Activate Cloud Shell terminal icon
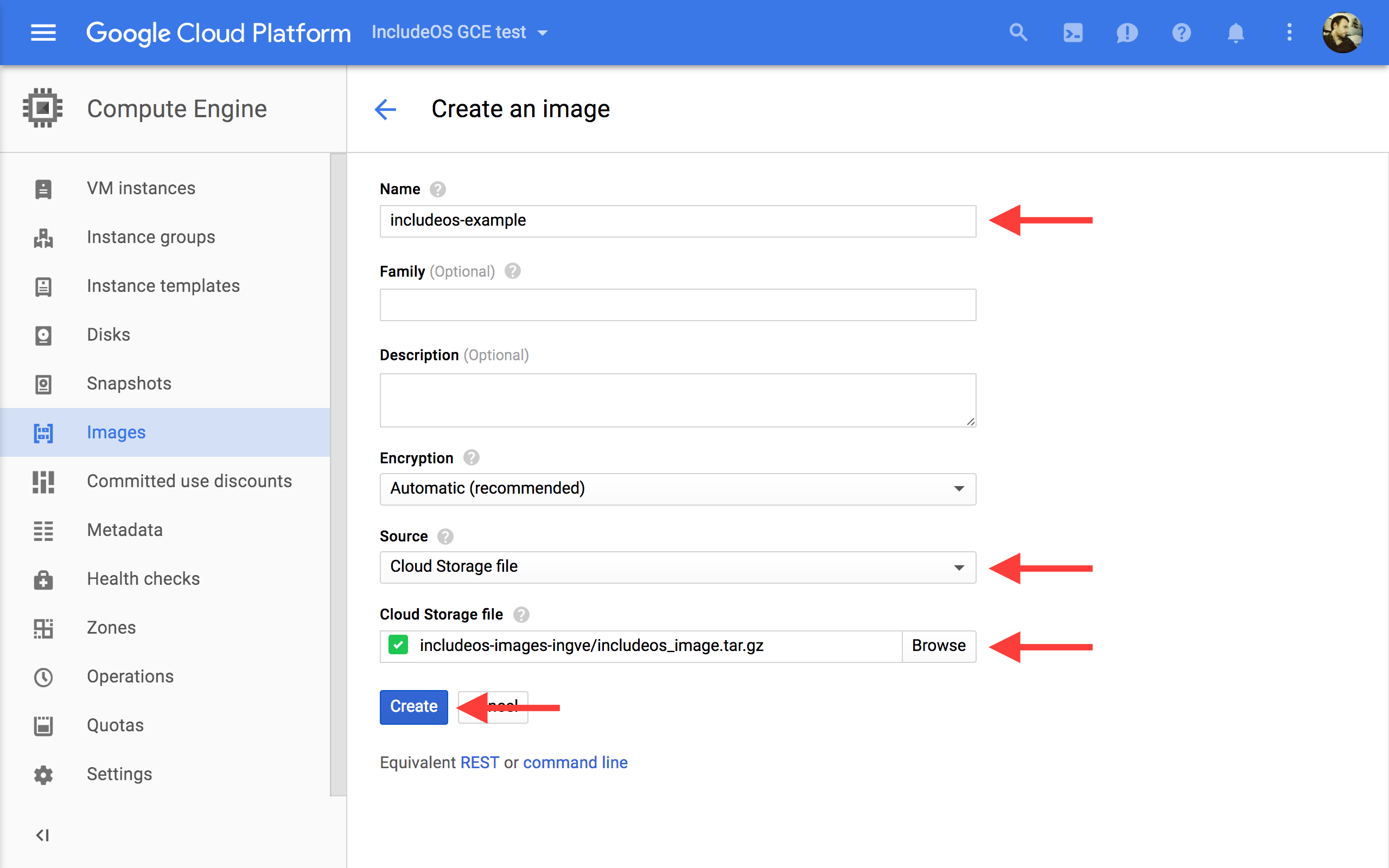This screenshot has height=868, width=1389. [x=1073, y=33]
